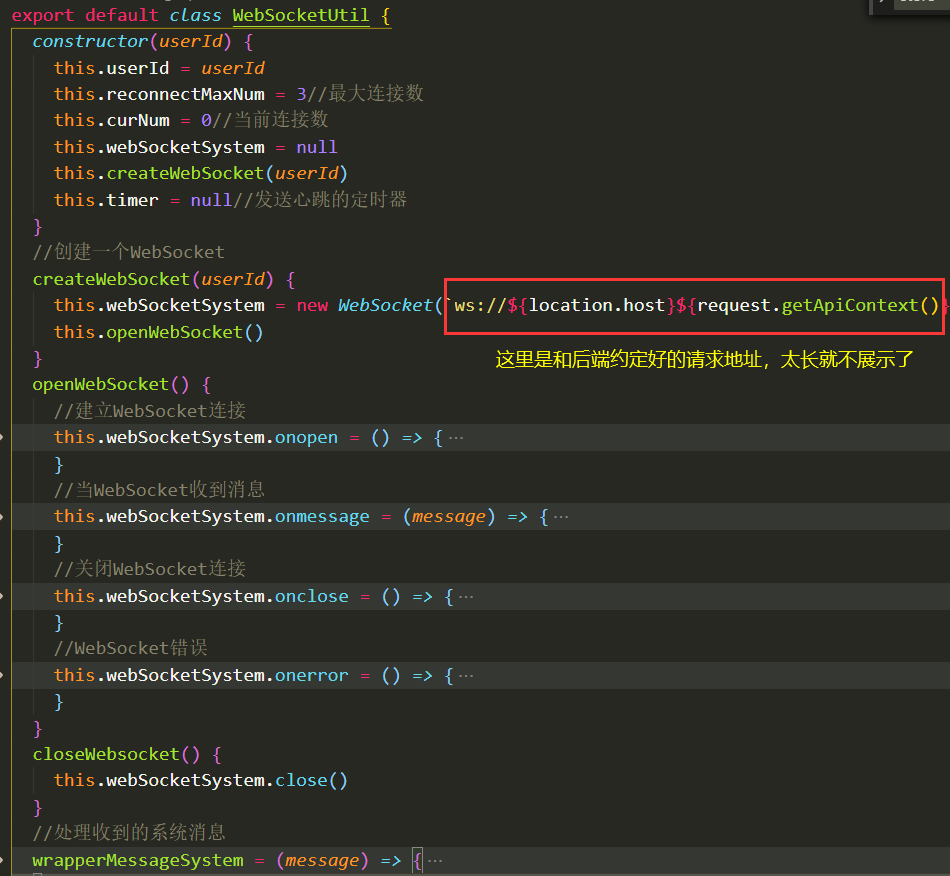Click the comment '//创建一个WebSocket'
The width and height of the screenshot is (950, 876).
(x=128, y=252)
